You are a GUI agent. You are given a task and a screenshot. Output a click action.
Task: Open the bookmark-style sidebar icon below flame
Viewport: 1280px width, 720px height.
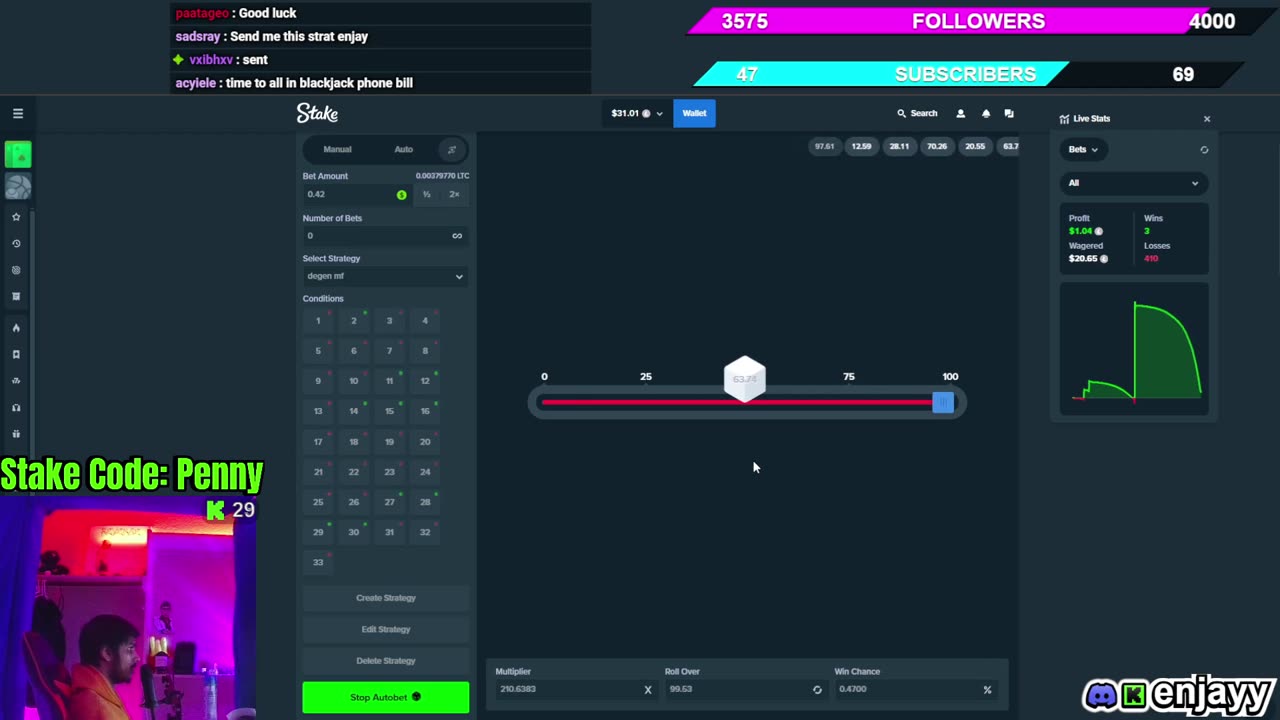[16, 354]
